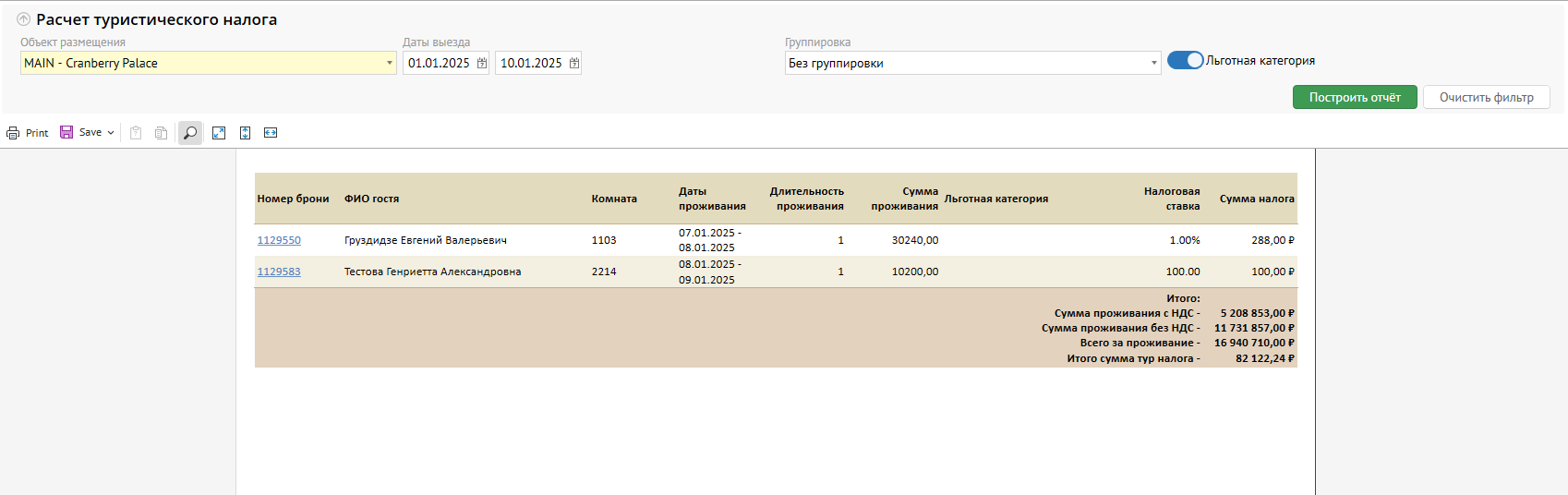Open booking link 1129550
Screen dimensions: 1568x495
point(279,240)
